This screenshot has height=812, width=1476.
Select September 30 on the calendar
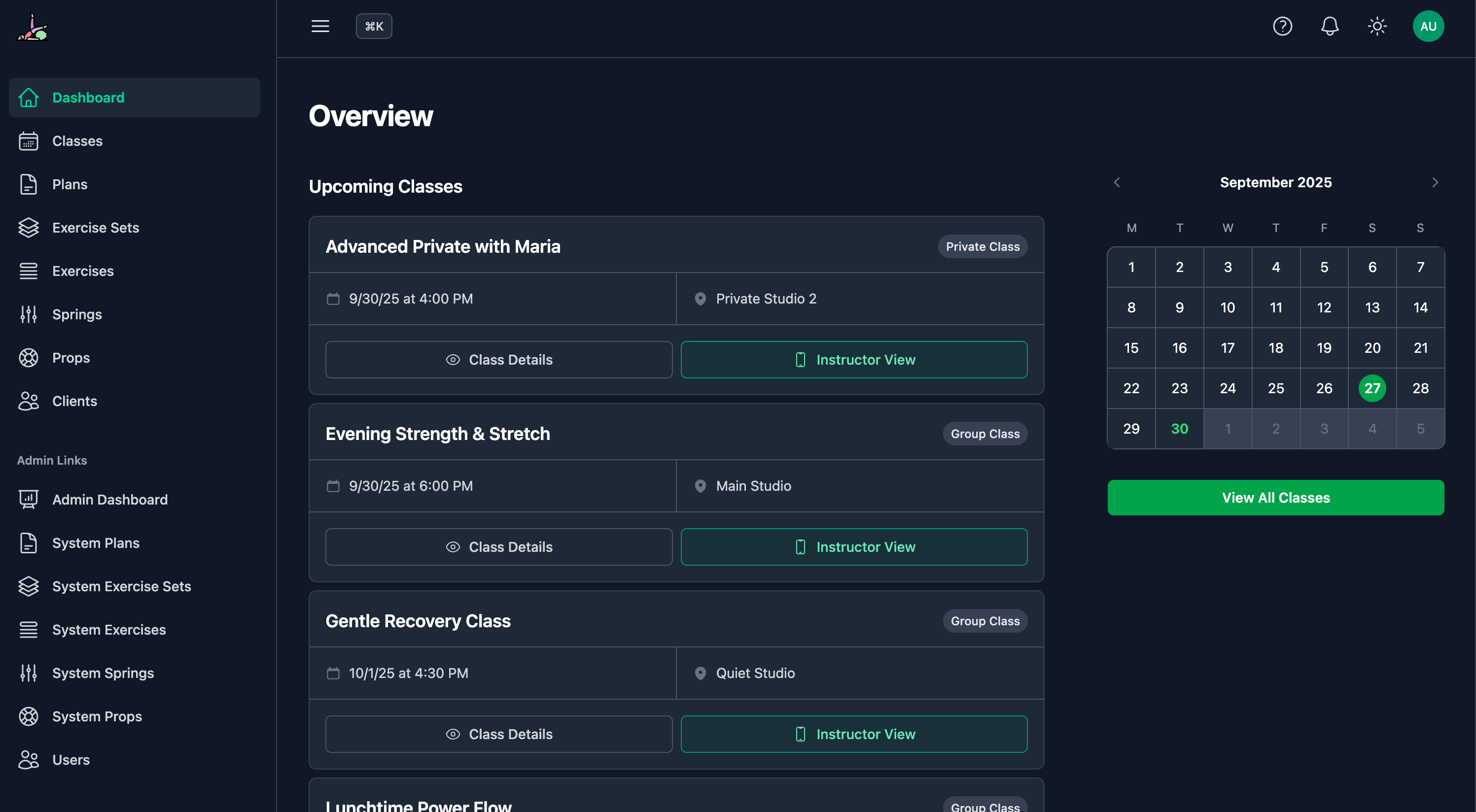tap(1179, 428)
